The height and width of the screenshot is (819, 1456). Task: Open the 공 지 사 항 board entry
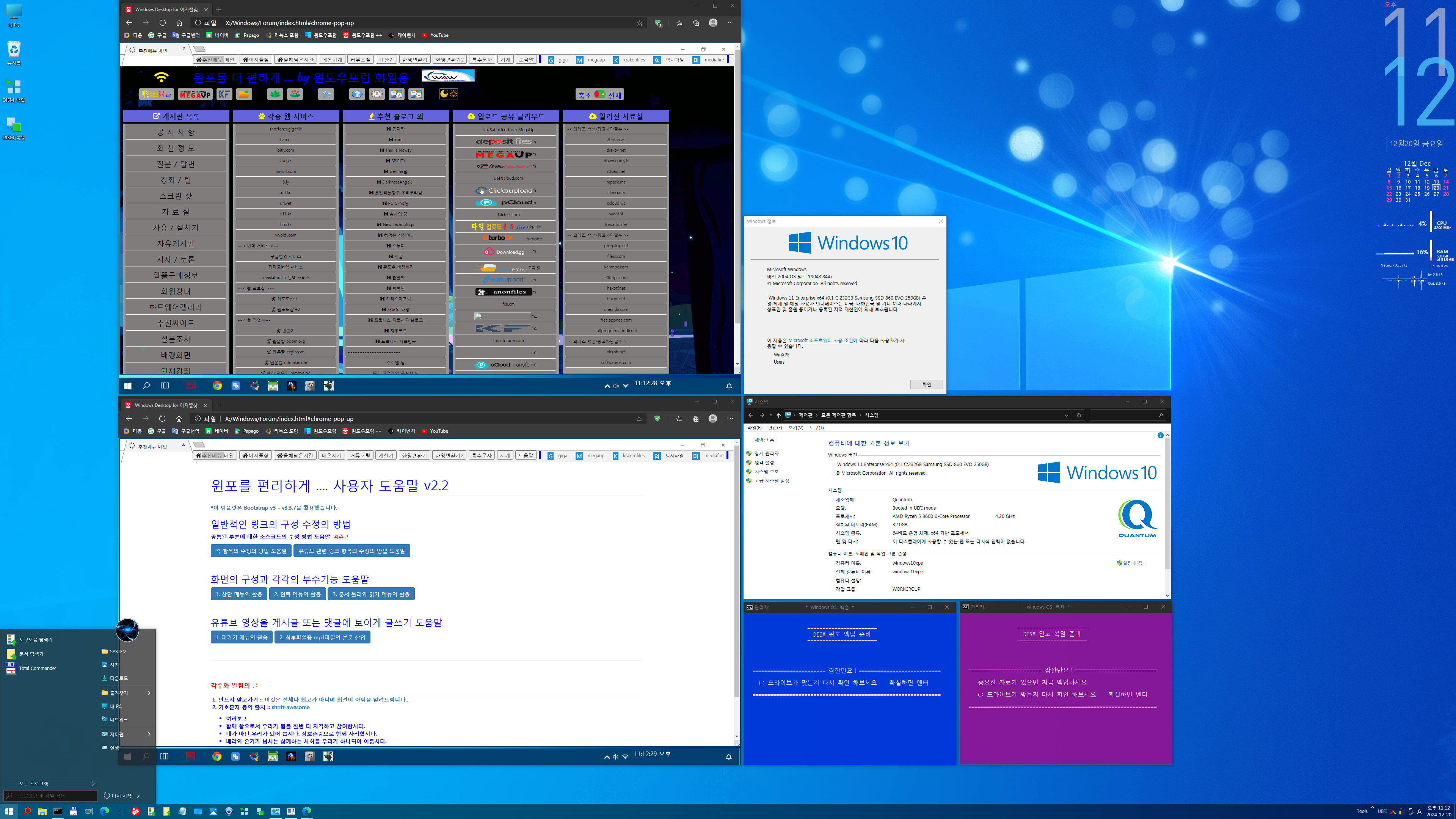[x=176, y=132]
